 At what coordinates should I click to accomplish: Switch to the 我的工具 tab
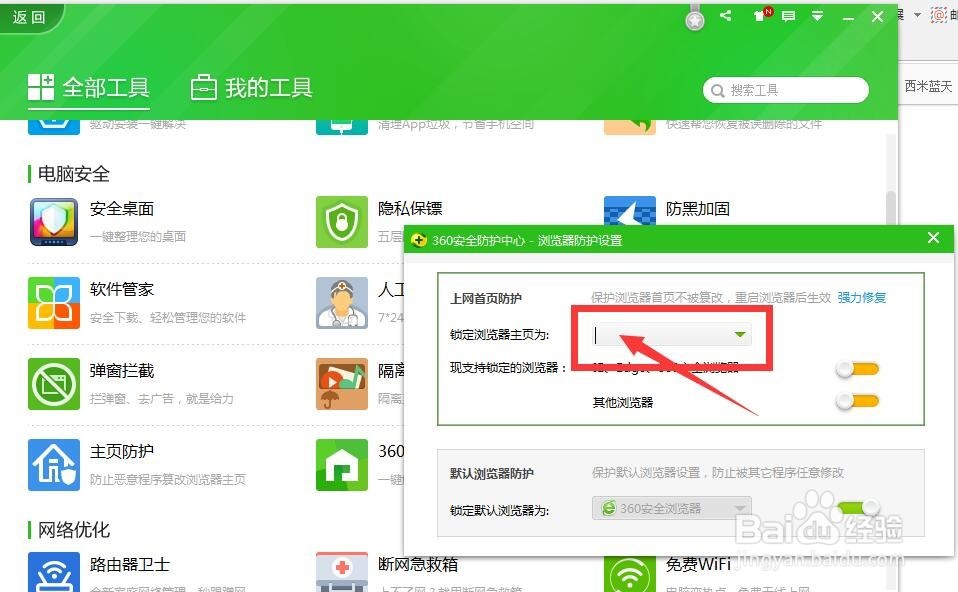(x=251, y=88)
